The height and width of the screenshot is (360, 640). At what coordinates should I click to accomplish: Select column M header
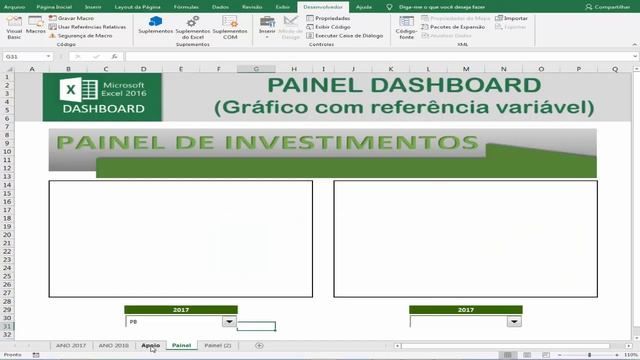(466, 69)
